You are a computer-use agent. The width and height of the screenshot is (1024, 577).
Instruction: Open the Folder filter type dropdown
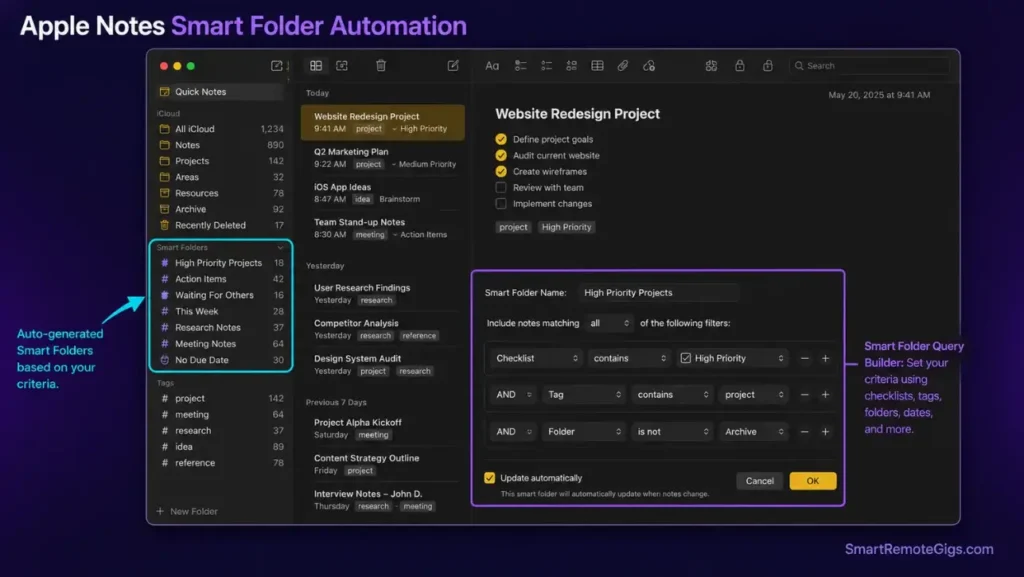coord(584,432)
